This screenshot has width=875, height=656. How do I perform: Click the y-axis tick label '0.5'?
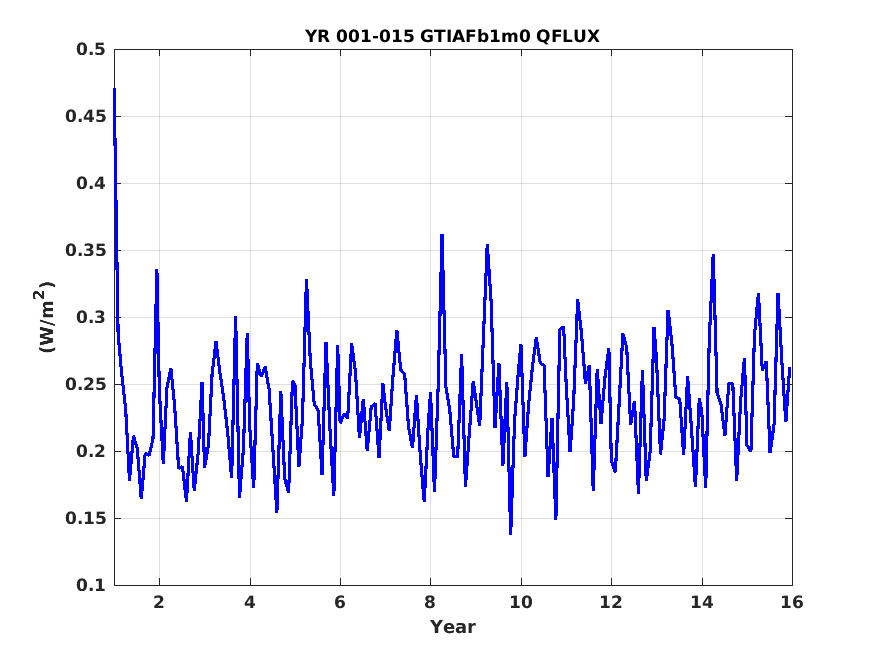coord(91,50)
